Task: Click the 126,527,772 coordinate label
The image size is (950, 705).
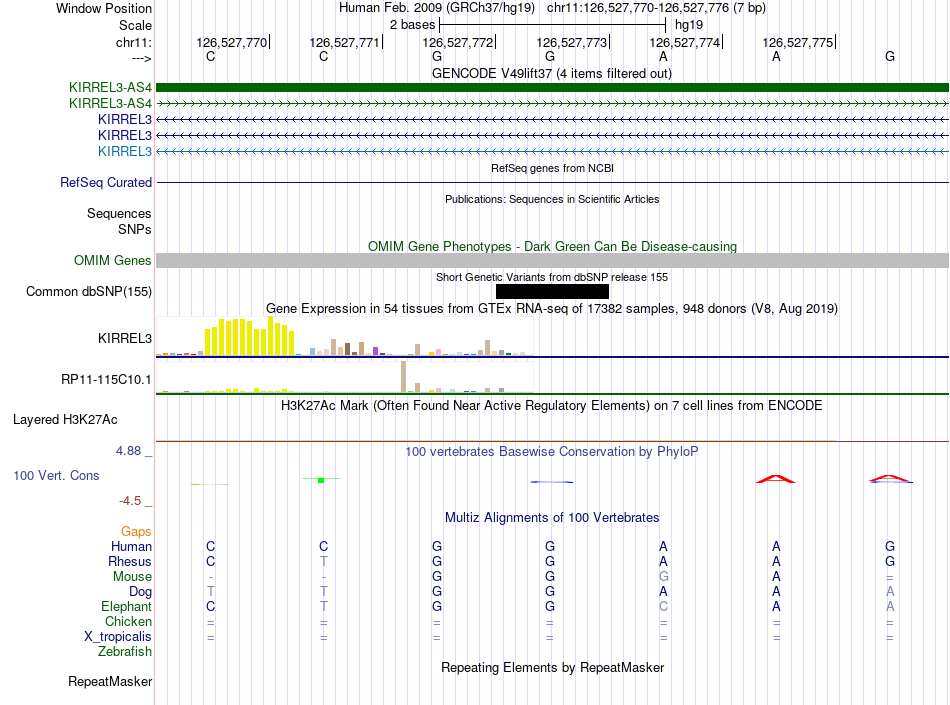Action: pos(457,42)
